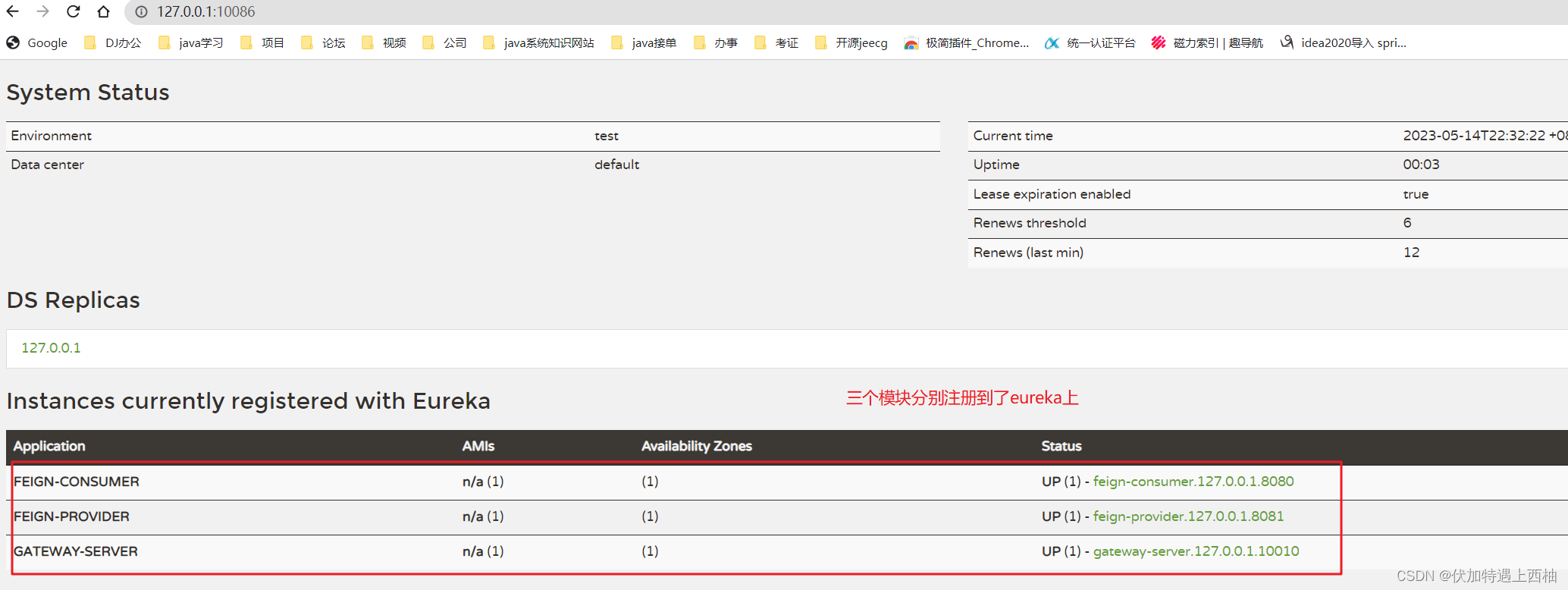The width and height of the screenshot is (1568, 590).
Task: Click the Availability Zones column header
Action: (x=697, y=446)
